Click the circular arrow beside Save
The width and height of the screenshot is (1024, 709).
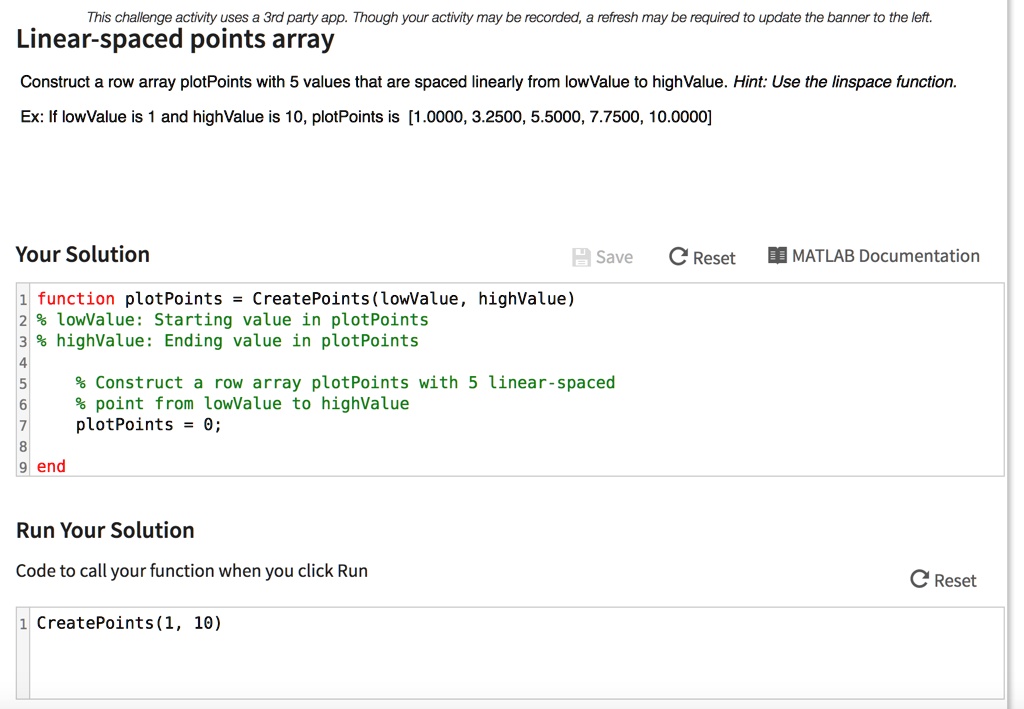[x=678, y=257]
